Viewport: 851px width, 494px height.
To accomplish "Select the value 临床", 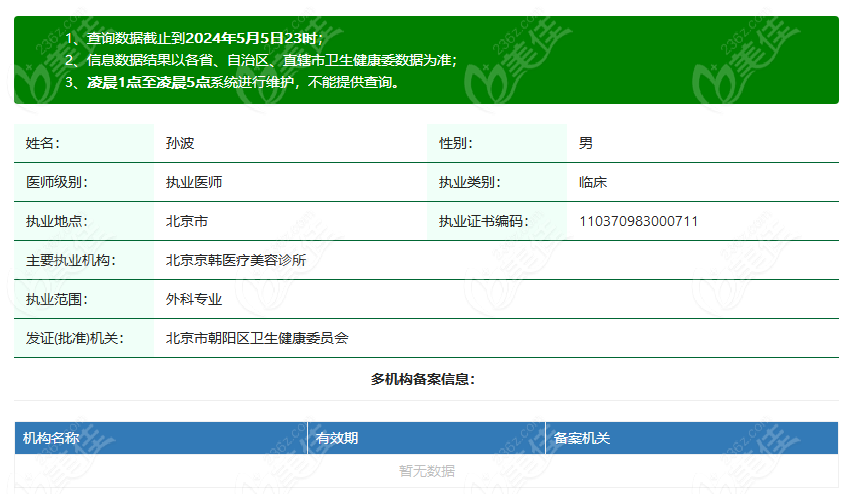I will coord(593,182).
